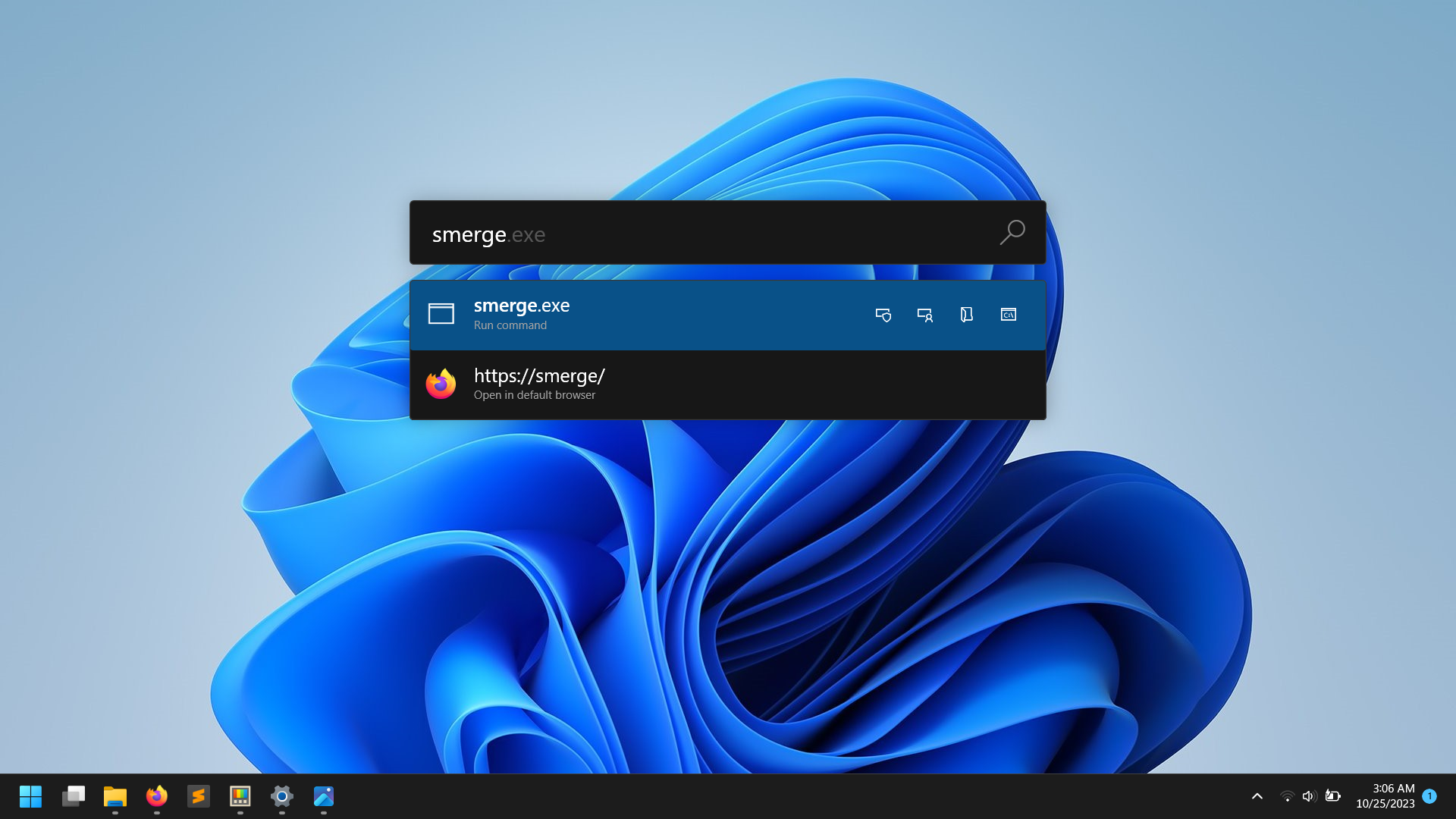Launch Firefox from the taskbar

coord(157,796)
